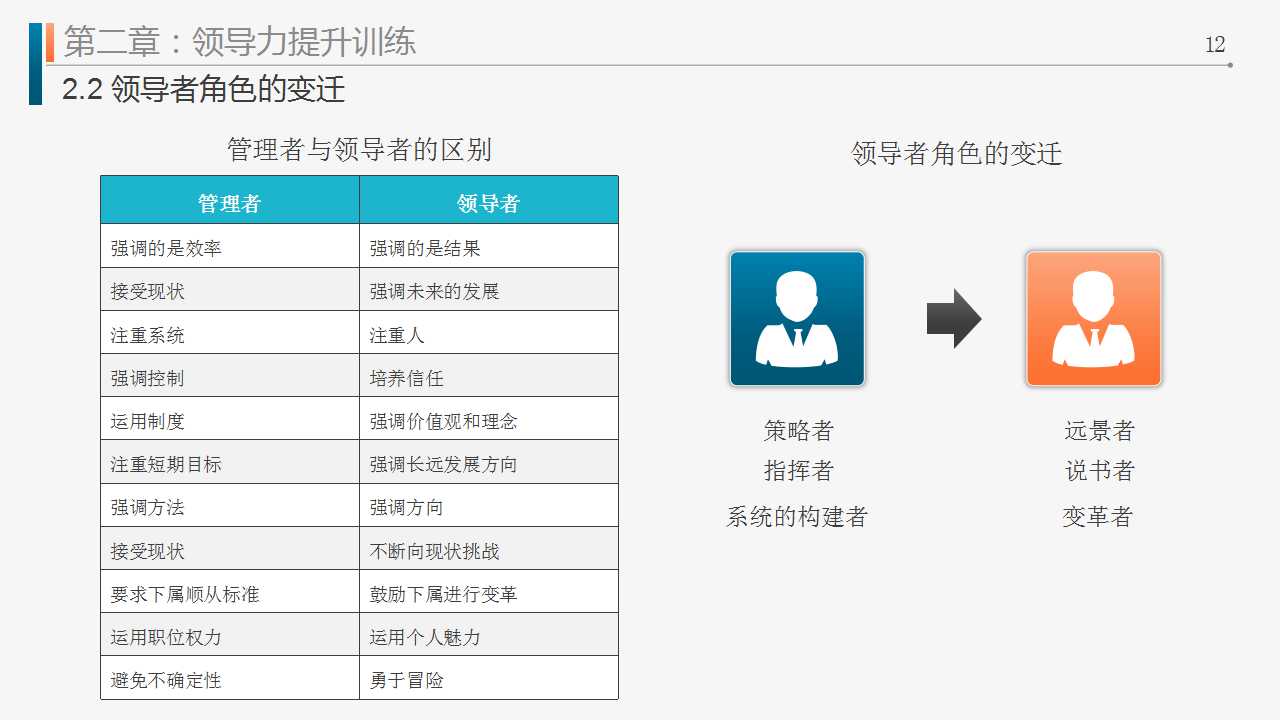Select the cell 注重人

pos(489,332)
